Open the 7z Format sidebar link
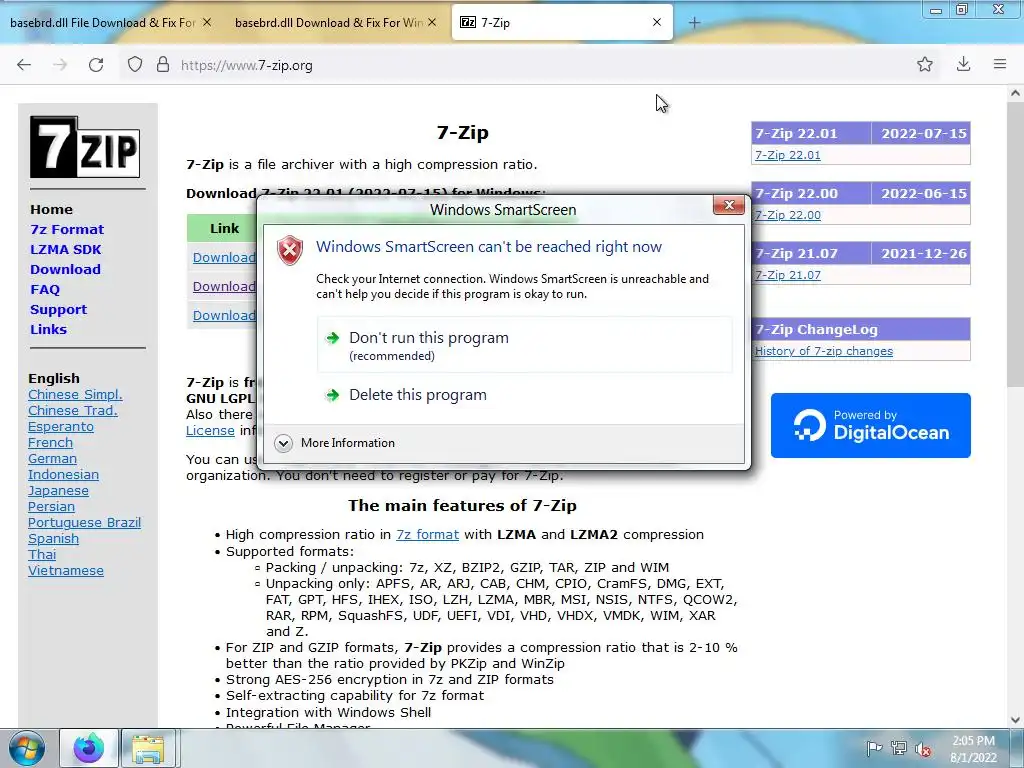The image size is (1024, 768). pos(67,229)
